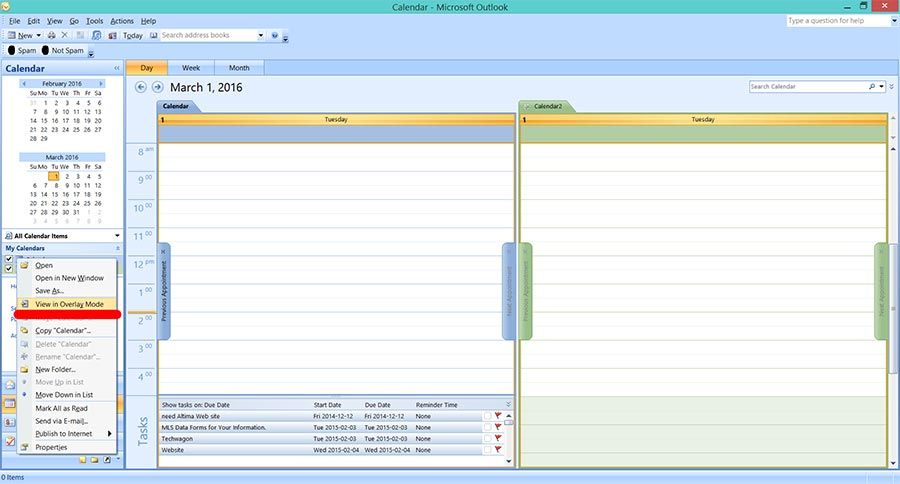Click the Not Spam button icon
This screenshot has width=900, height=484.
click(x=45, y=51)
